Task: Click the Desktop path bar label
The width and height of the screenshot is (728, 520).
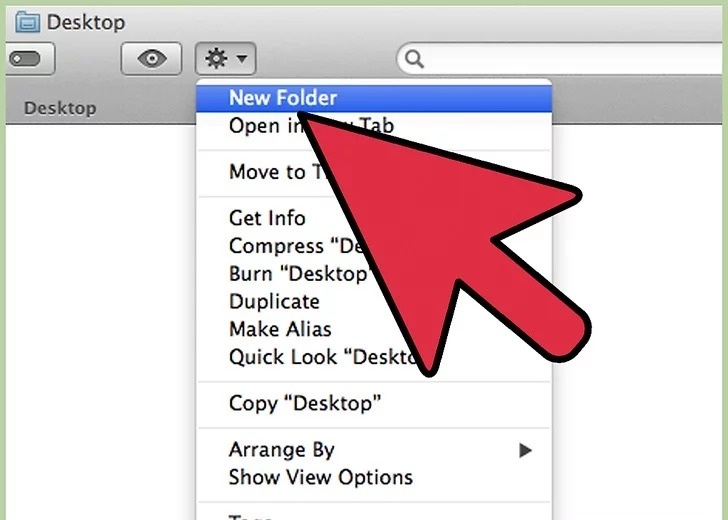Action: coord(60,108)
